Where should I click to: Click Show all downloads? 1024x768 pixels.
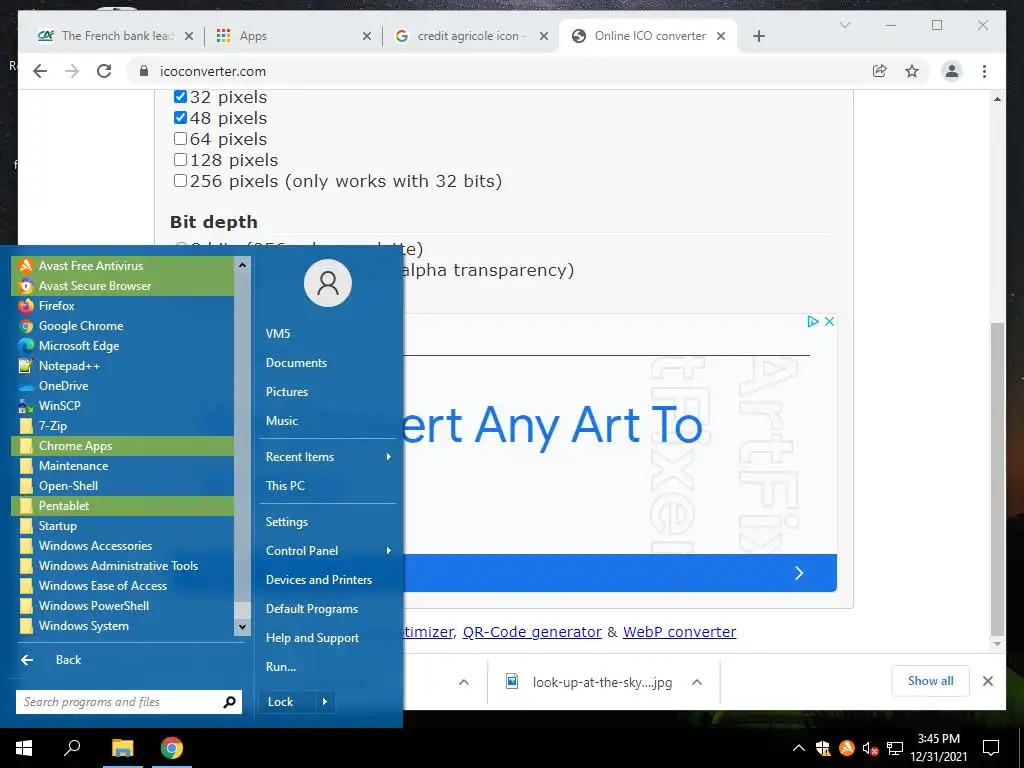(931, 681)
